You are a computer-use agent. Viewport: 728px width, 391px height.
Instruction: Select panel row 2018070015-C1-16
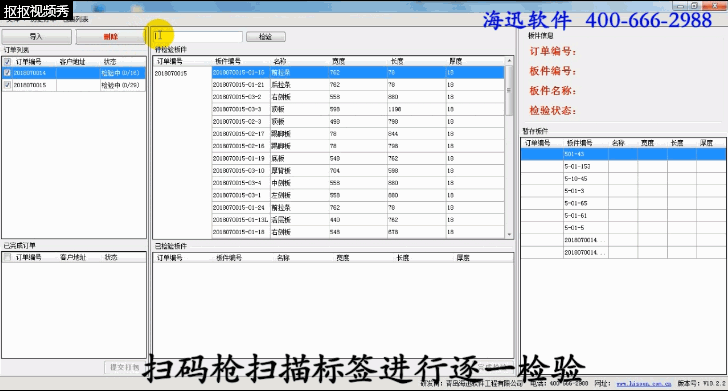tap(358, 73)
